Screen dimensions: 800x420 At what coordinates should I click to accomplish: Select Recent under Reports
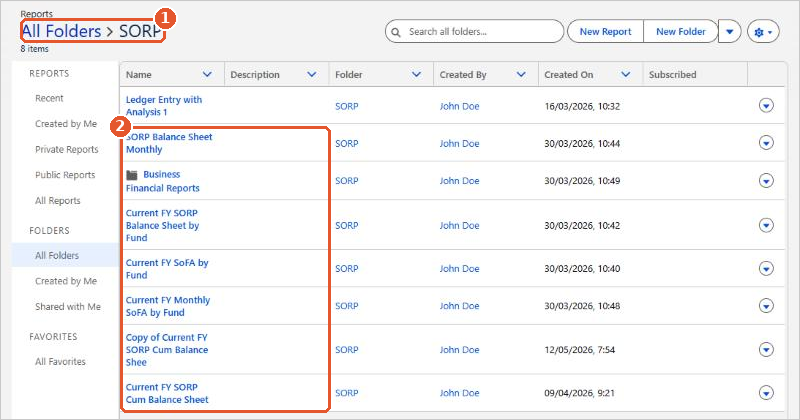[x=49, y=98]
